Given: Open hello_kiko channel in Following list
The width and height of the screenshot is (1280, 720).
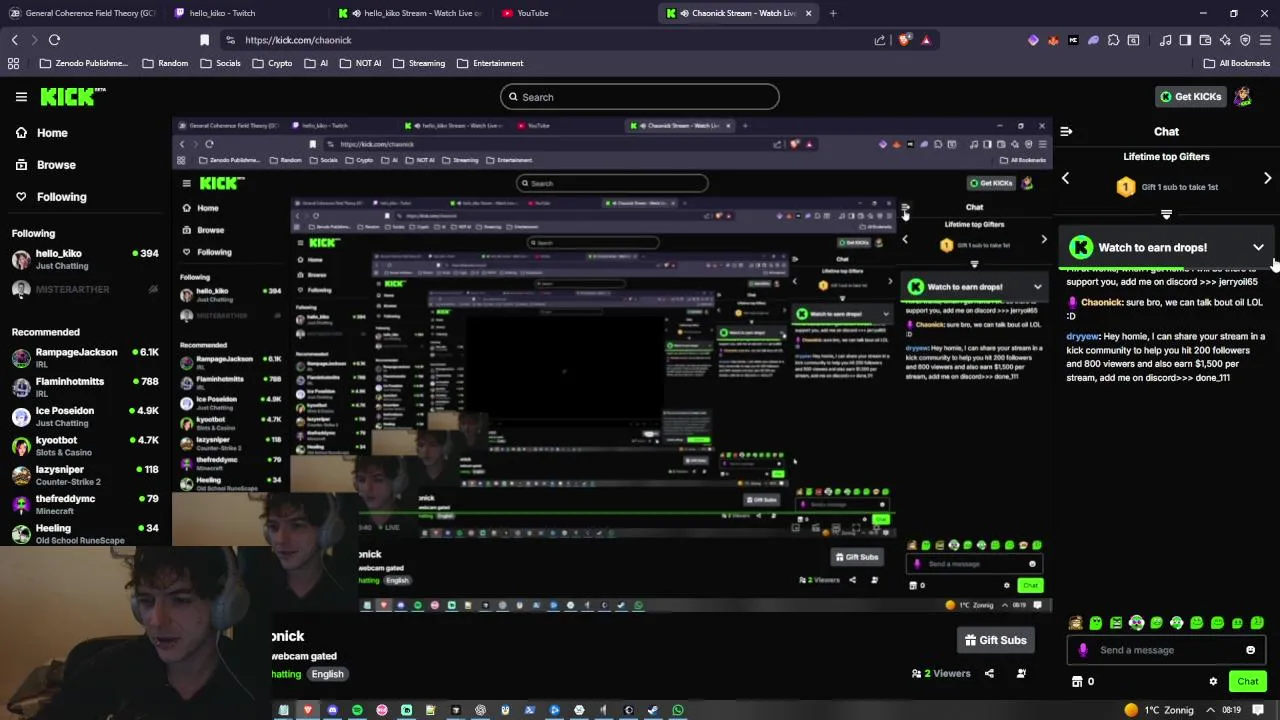Looking at the screenshot, I should (x=85, y=259).
